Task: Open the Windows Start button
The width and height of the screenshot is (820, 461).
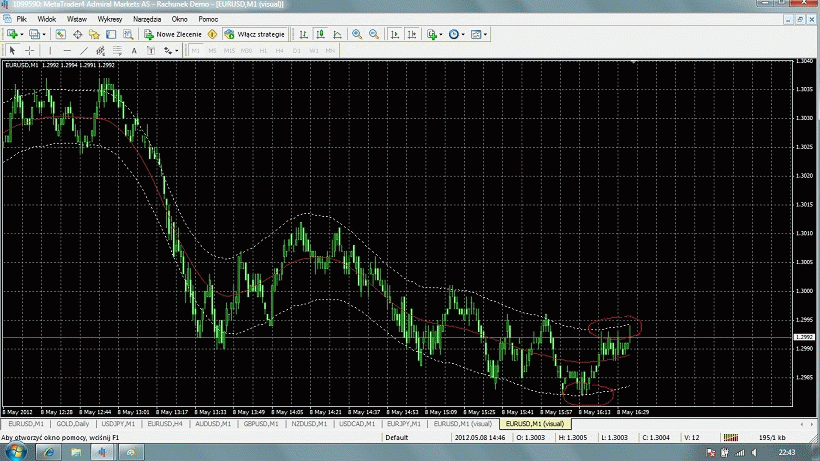Action: [x=15, y=452]
